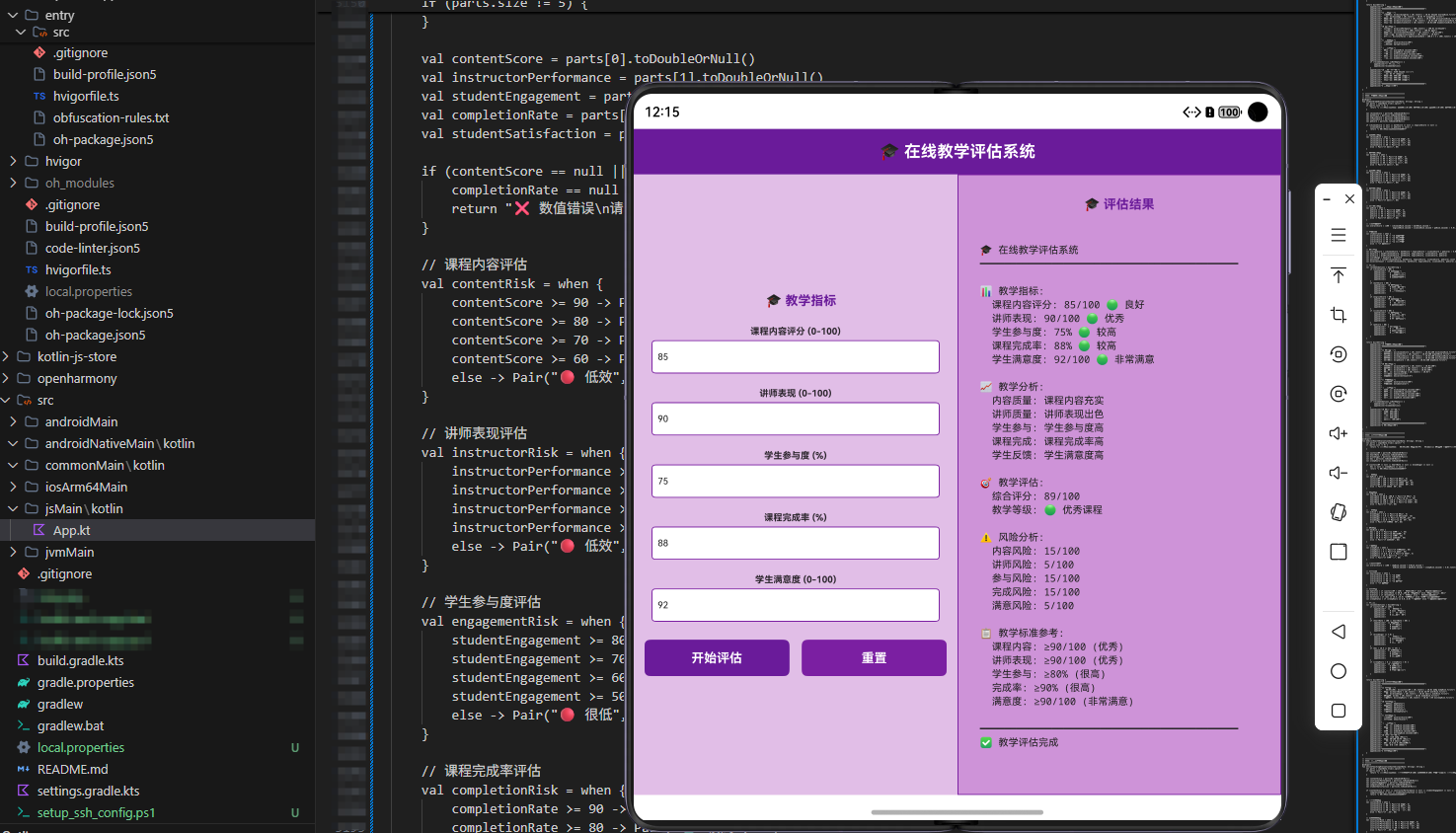Viewport: 1456px width, 833px height.
Task: Expand the jvmMain folder
Action: coord(13,552)
